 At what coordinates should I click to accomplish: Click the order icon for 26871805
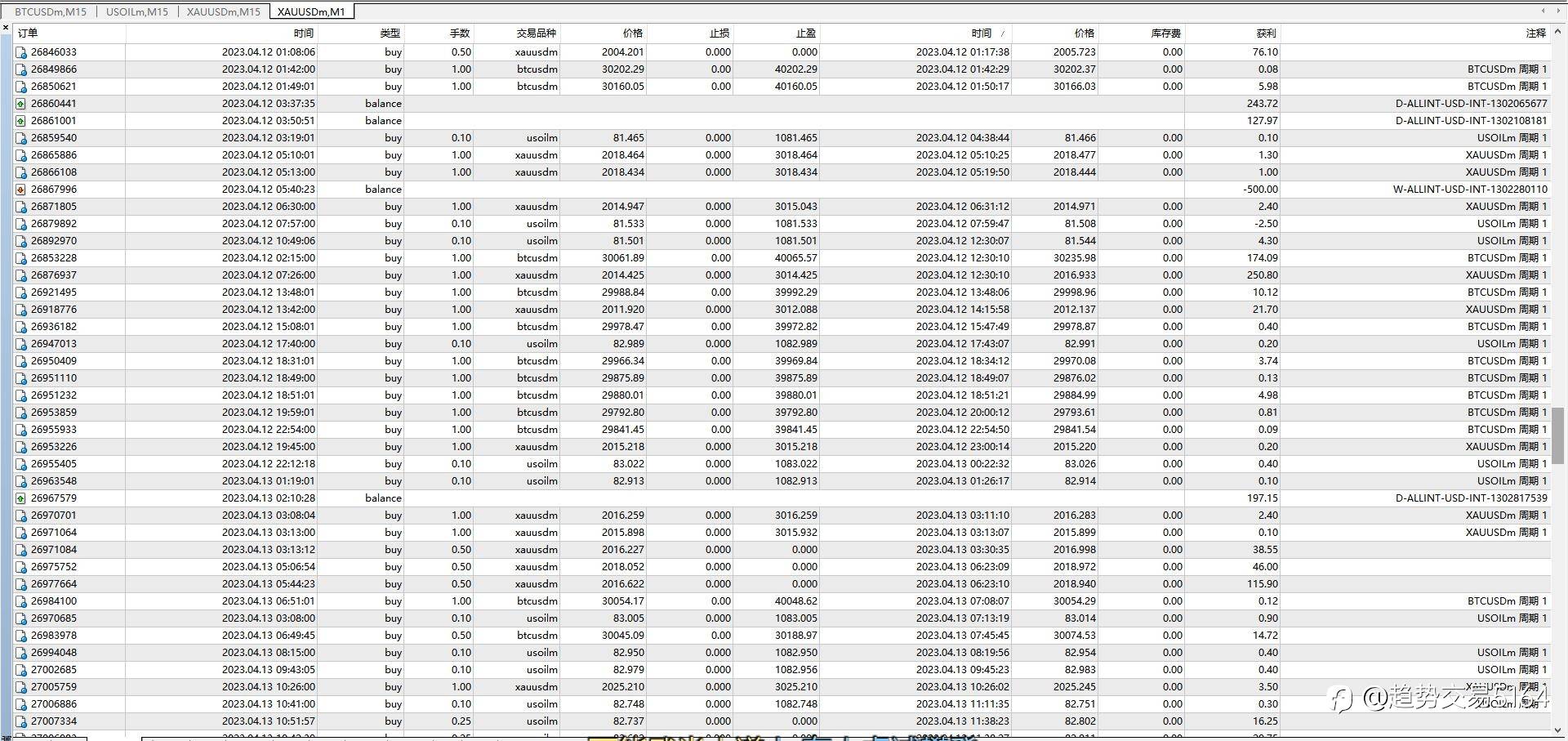(x=21, y=207)
